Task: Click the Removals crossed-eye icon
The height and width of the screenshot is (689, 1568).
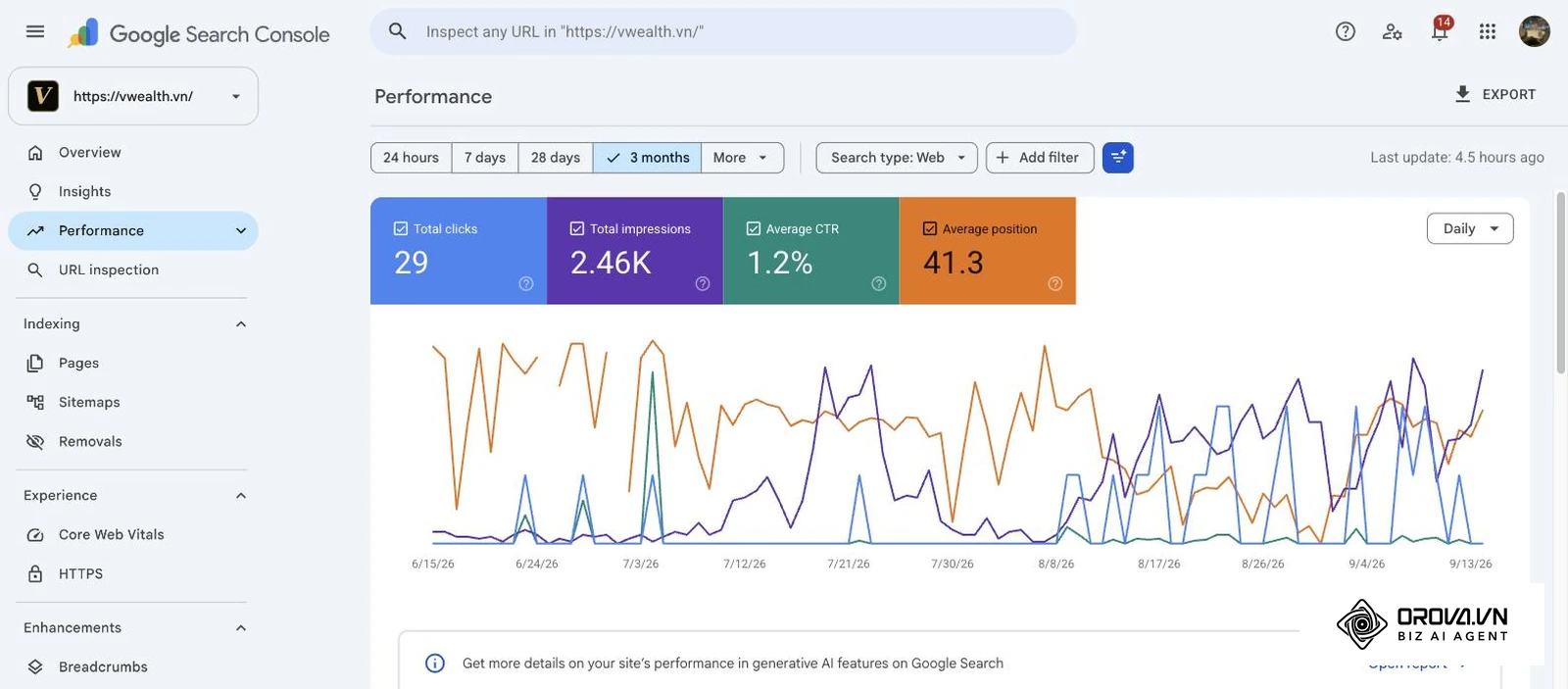Action: [35, 441]
